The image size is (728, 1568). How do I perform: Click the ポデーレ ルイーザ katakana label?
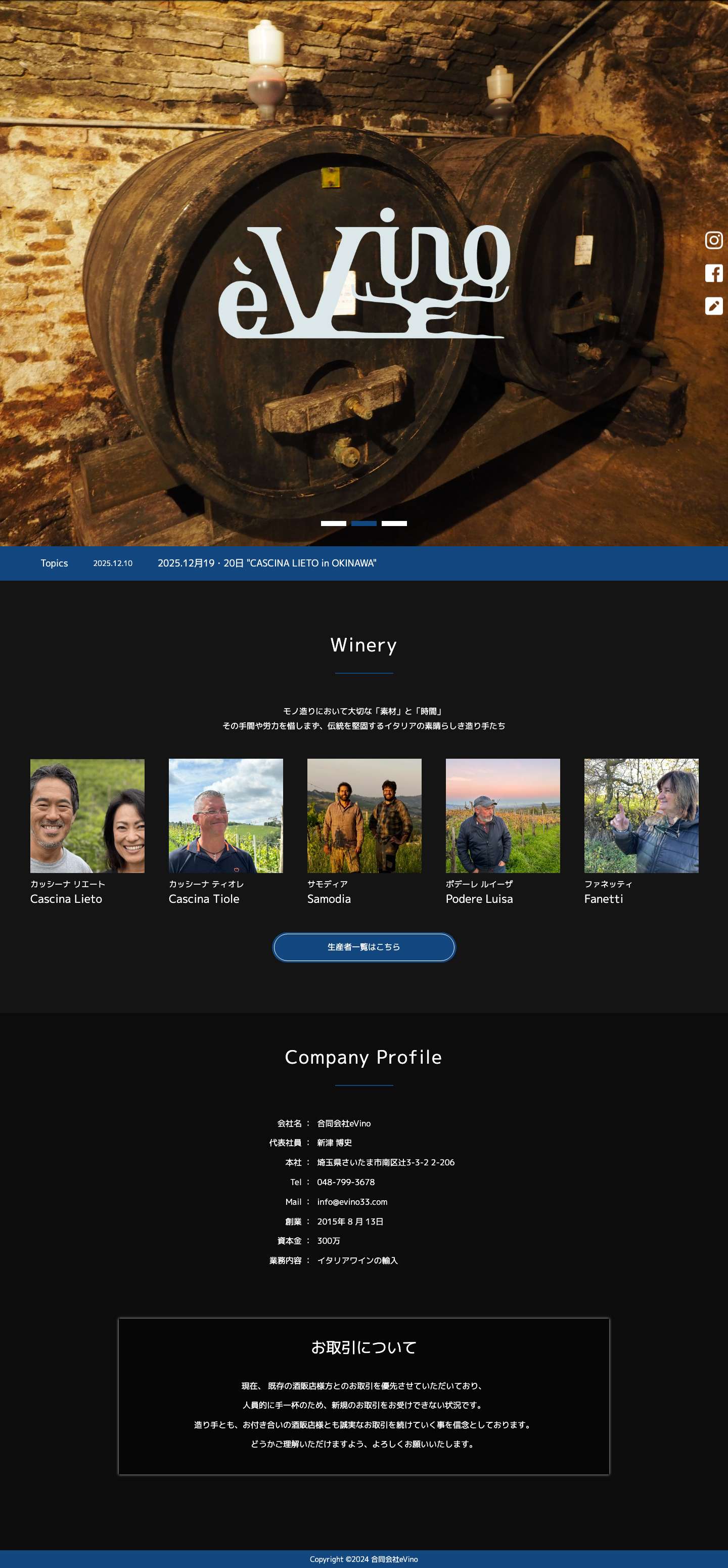pos(479,884)
